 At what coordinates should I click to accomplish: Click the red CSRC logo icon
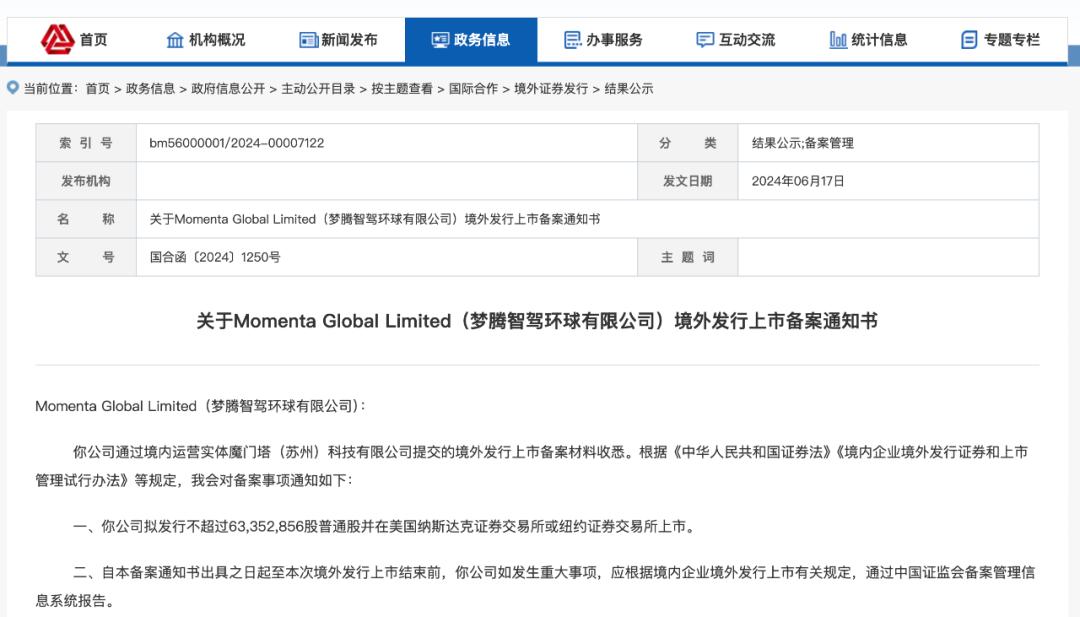[57, 39]
